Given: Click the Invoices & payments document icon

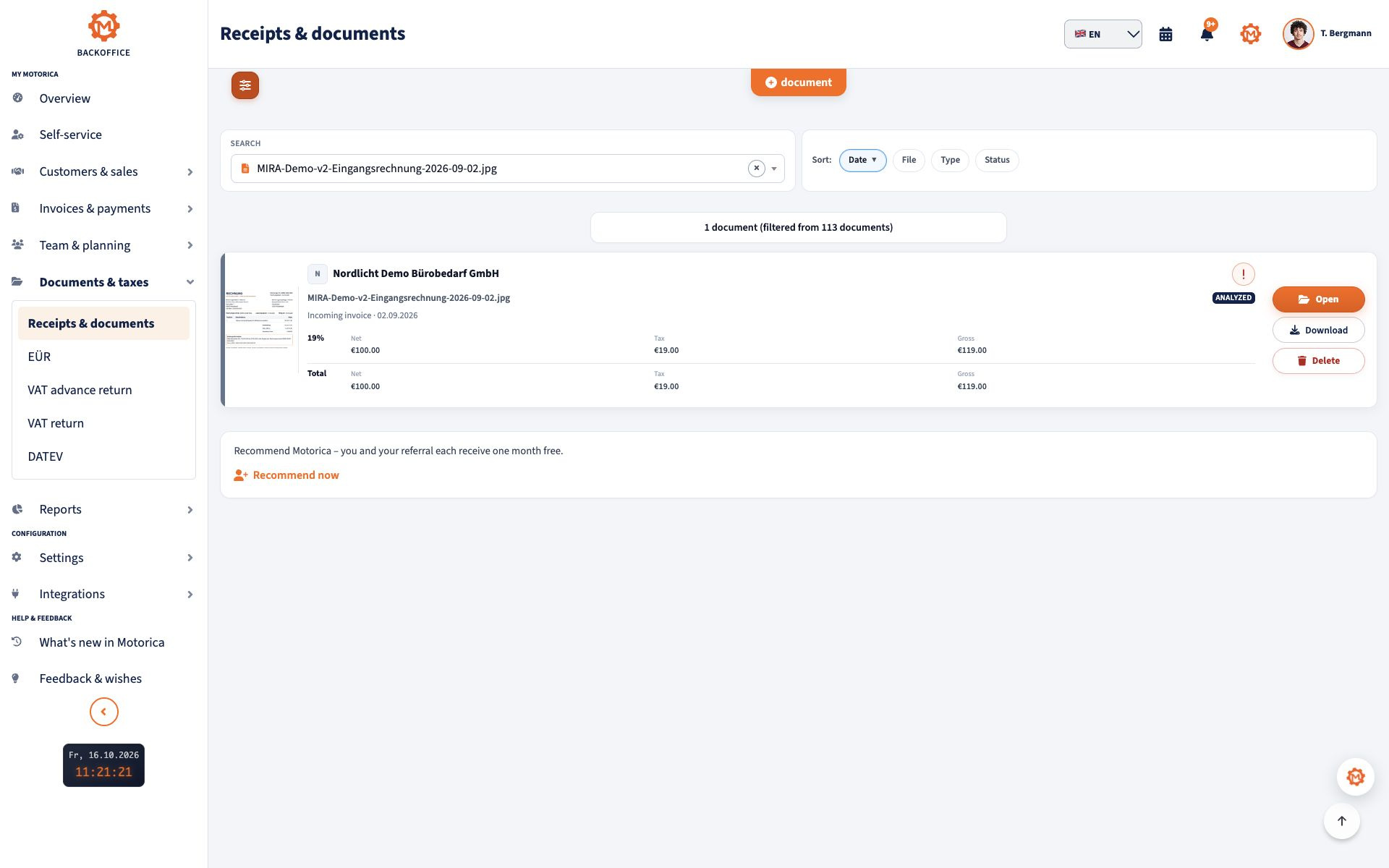Looking at the screenshot, I should pyautogui.click(x=16, y=208).
